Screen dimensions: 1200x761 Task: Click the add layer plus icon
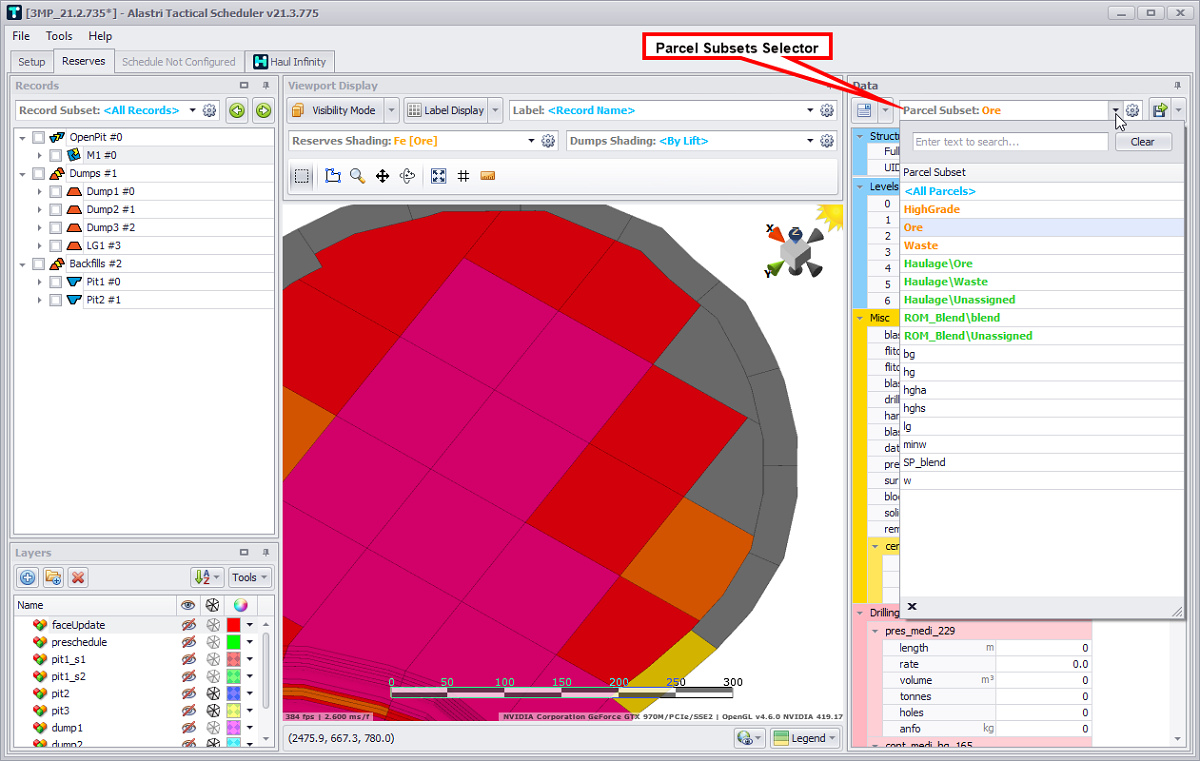(27, 577)
